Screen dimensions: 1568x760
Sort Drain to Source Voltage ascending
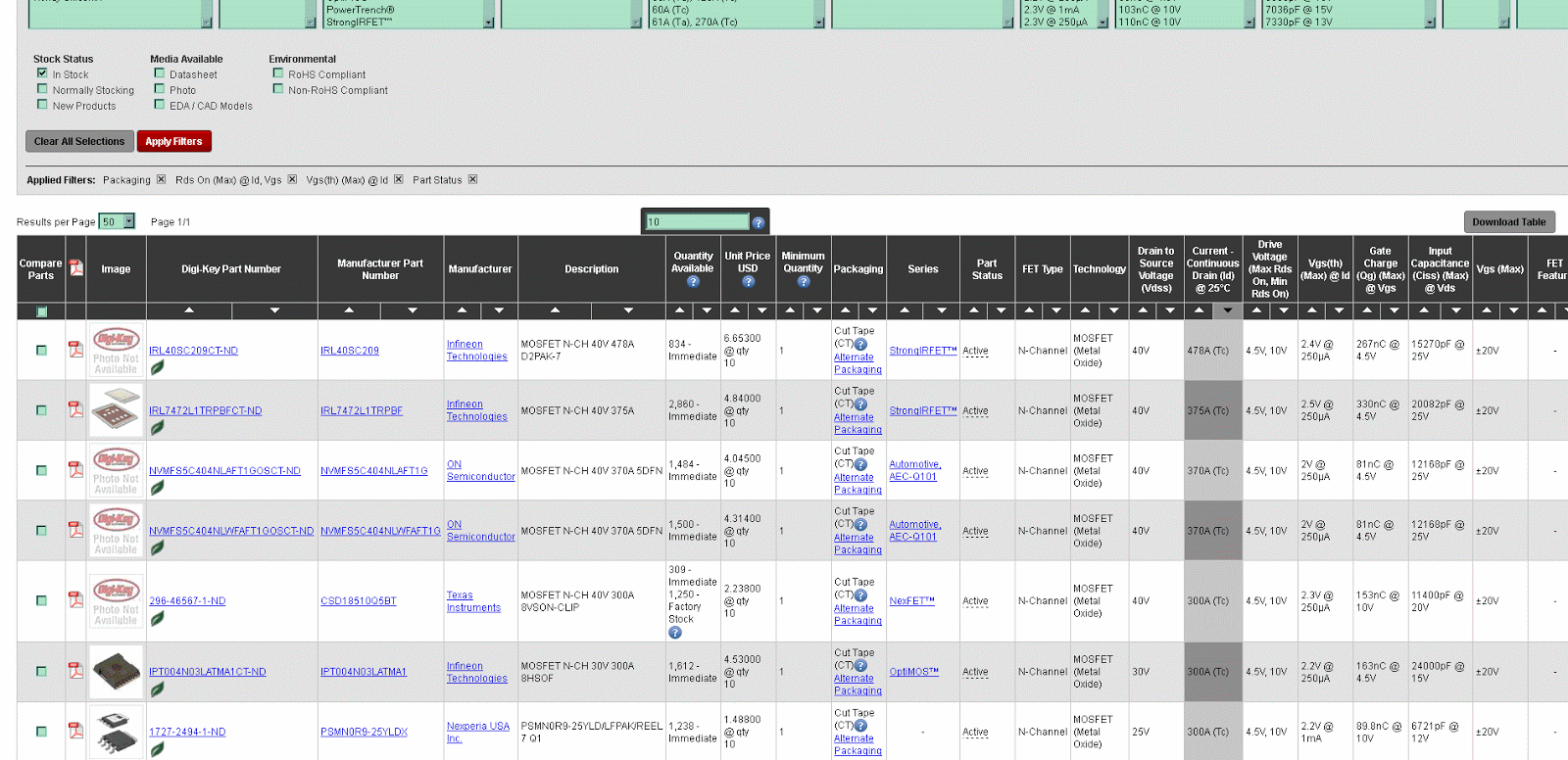pos(1143,310)
